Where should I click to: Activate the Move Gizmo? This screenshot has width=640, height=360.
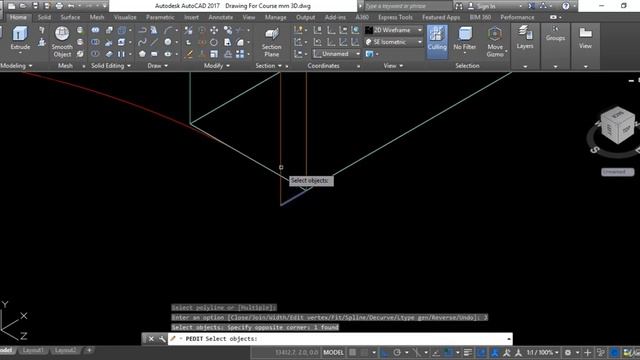[x=495, y=42]
